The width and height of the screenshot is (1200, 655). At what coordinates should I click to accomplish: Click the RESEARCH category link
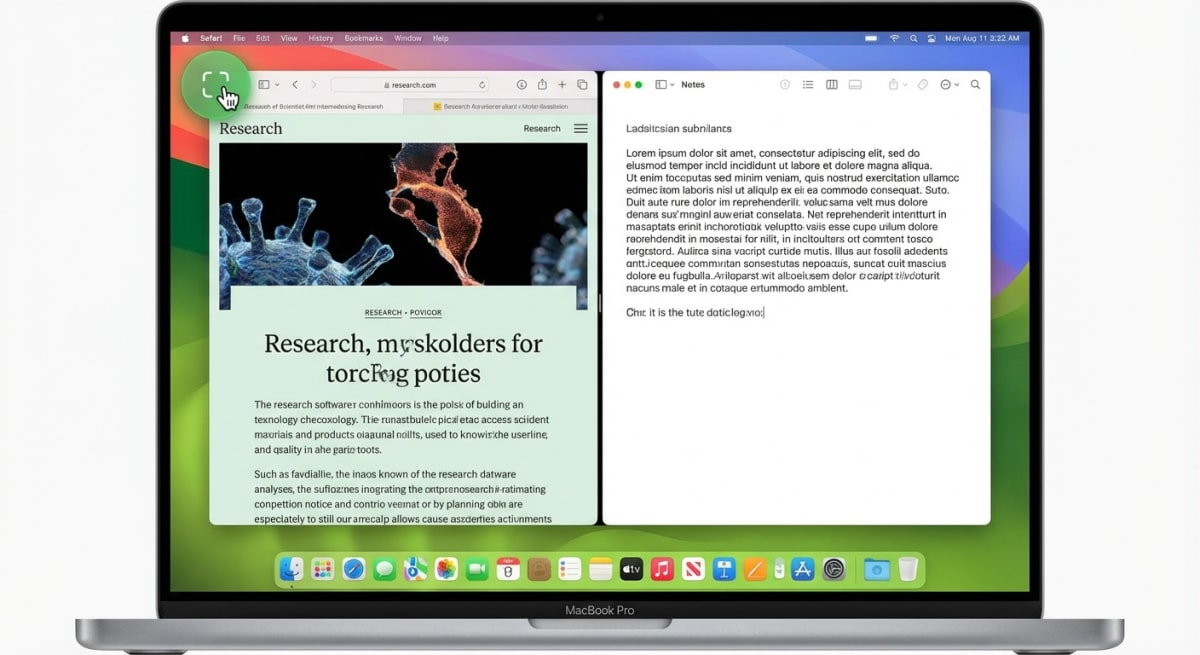click(383, 313)
